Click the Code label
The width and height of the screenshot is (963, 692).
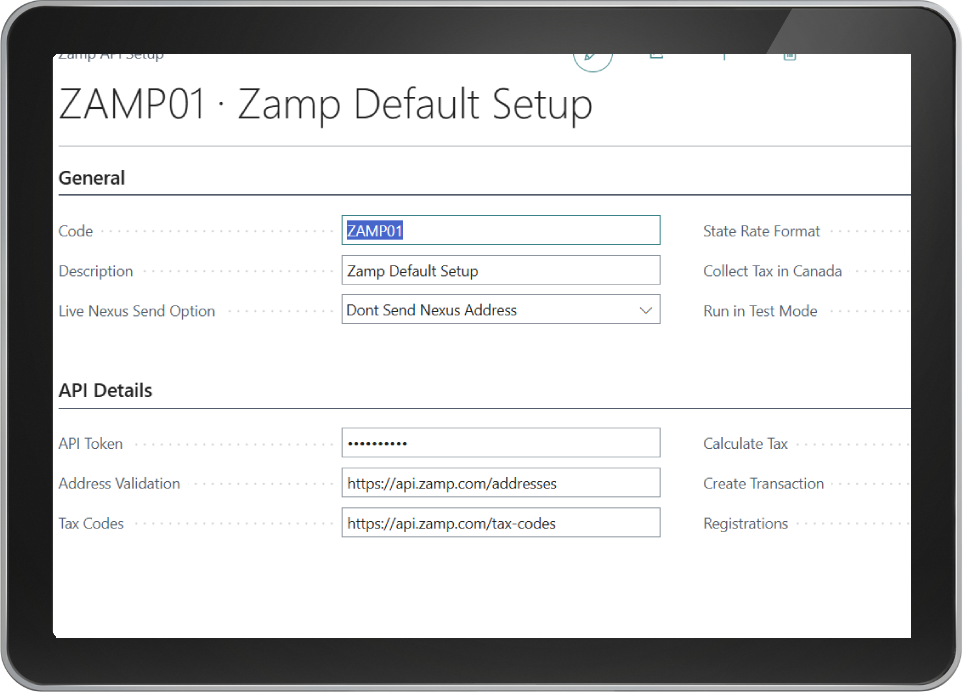pyautogui.click(x=76, y=231)
